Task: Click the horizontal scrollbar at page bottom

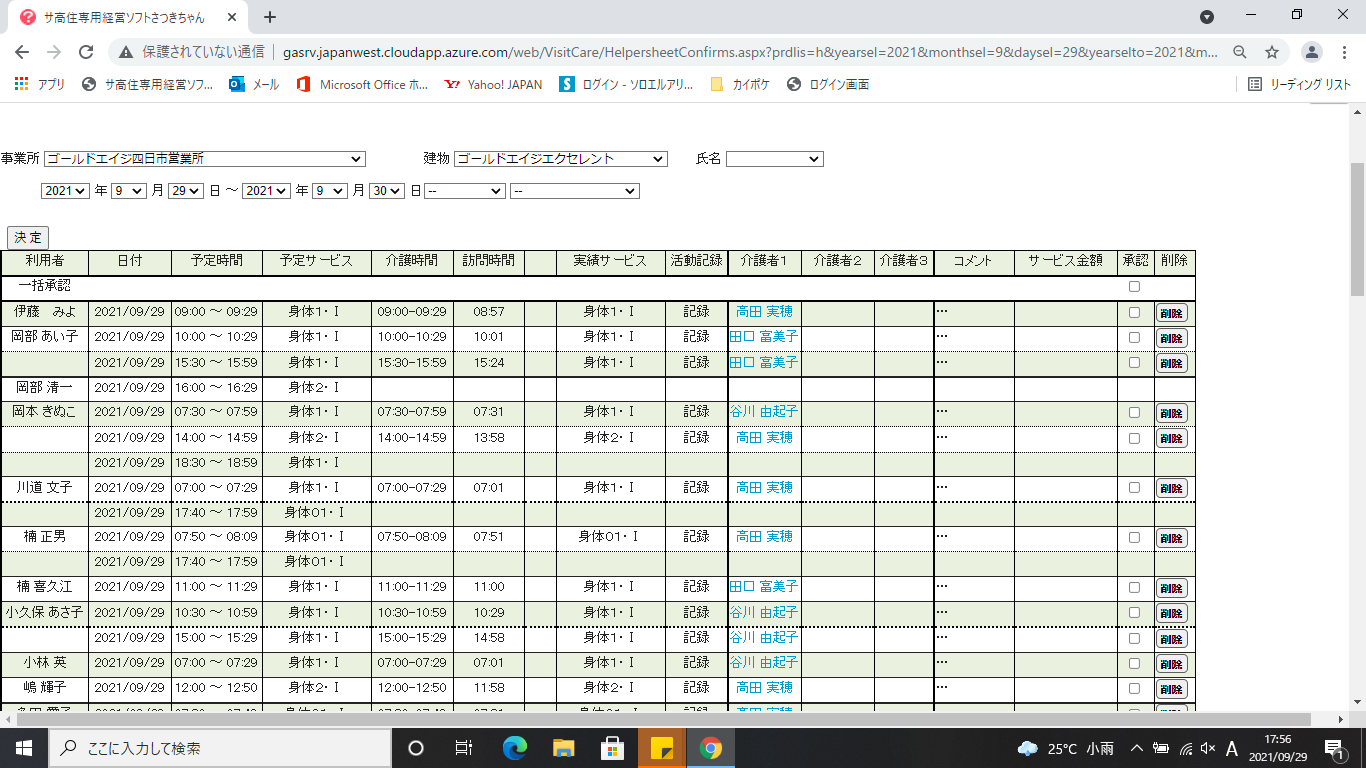Action: [660, 719]
